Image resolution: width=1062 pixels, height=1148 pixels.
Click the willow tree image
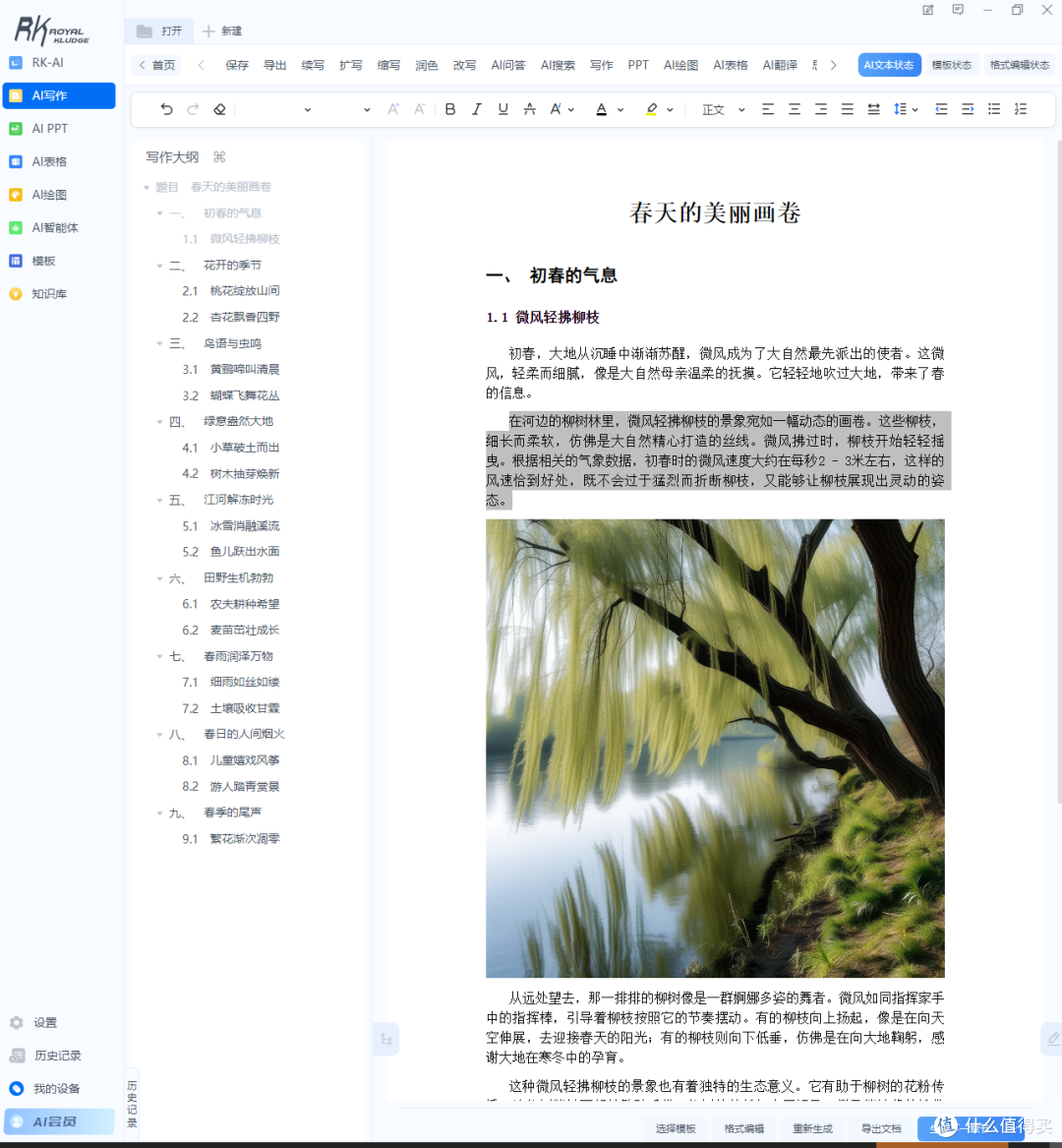coord(715,749)
